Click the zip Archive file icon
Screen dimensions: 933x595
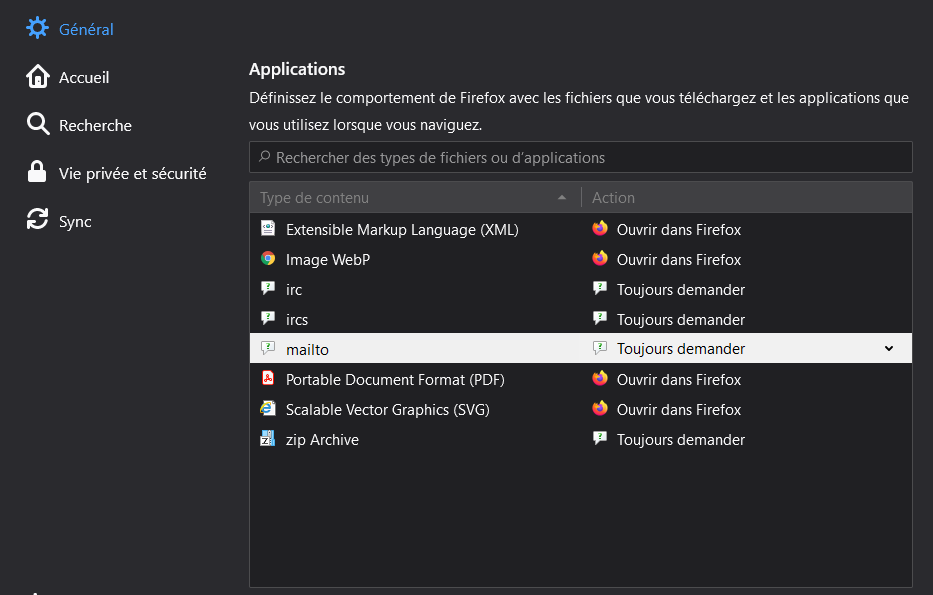(x=268, y=439)
